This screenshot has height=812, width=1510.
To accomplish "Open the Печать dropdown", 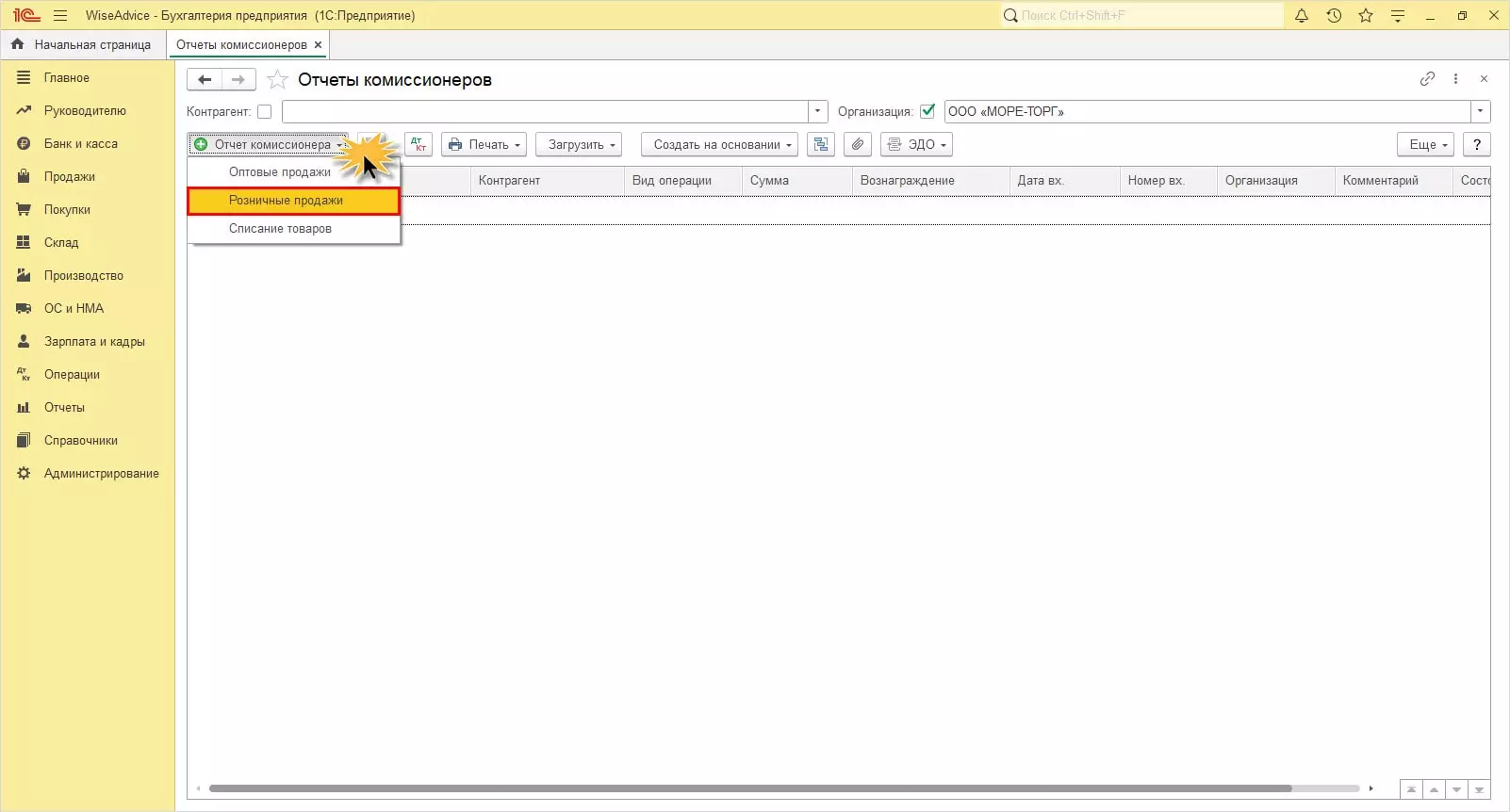I will point(484,144).
